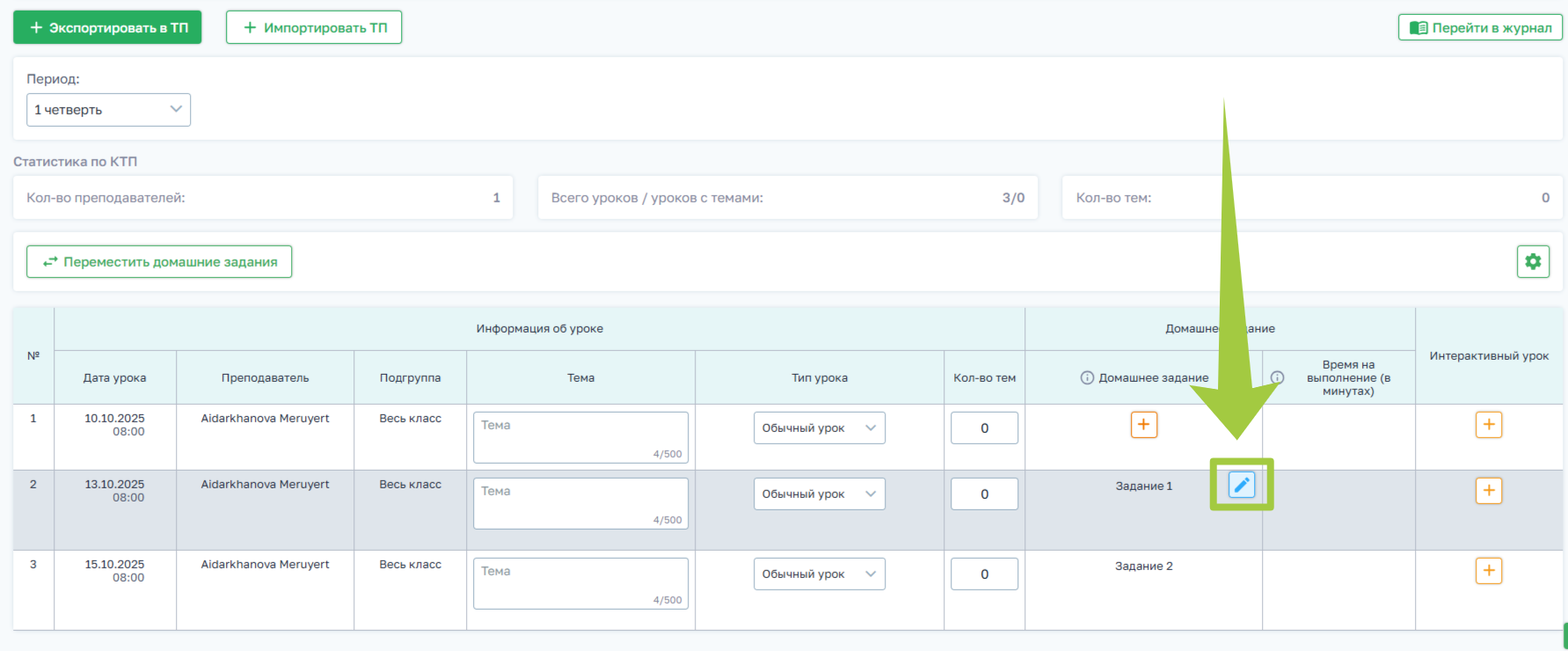Click Импортировать ТП button
Image resolution: width=1568 pixels, height=651 pixels.
coord(314,27)
